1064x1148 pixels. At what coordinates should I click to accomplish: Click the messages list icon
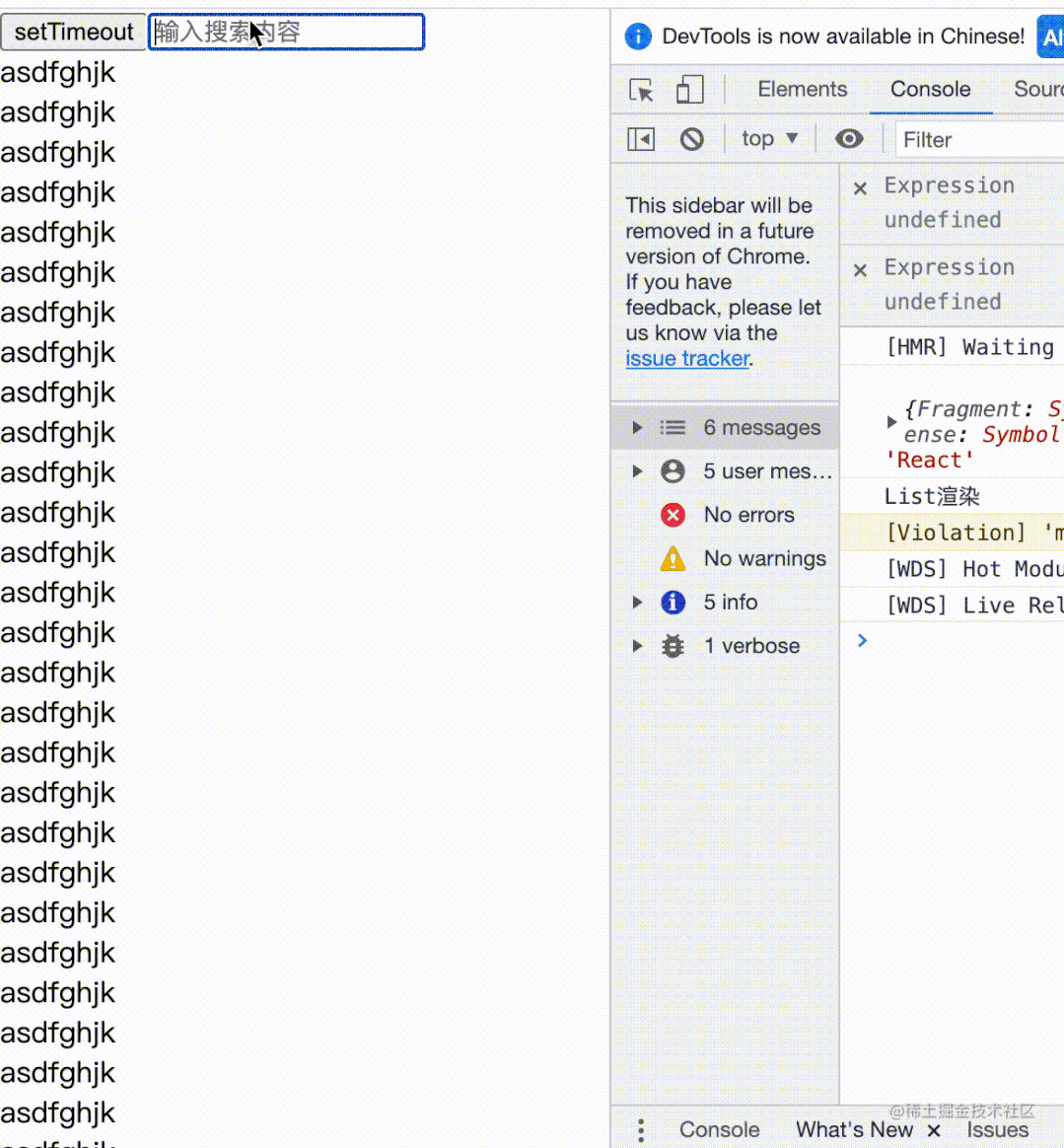673,428
